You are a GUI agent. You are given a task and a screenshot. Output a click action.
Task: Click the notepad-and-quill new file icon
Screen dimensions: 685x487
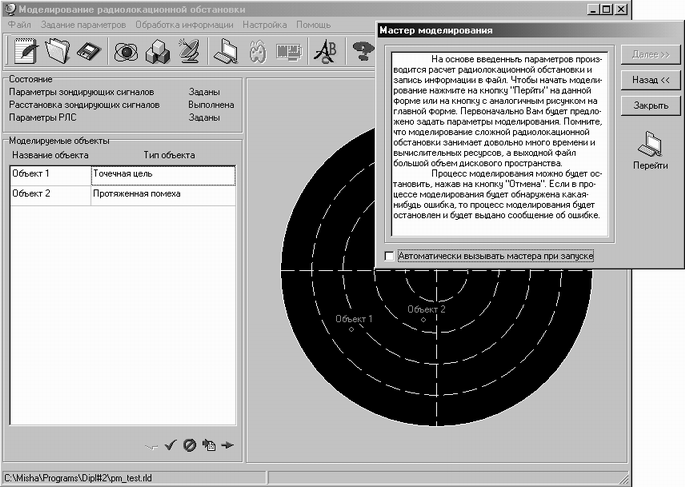tap(23, 51)
